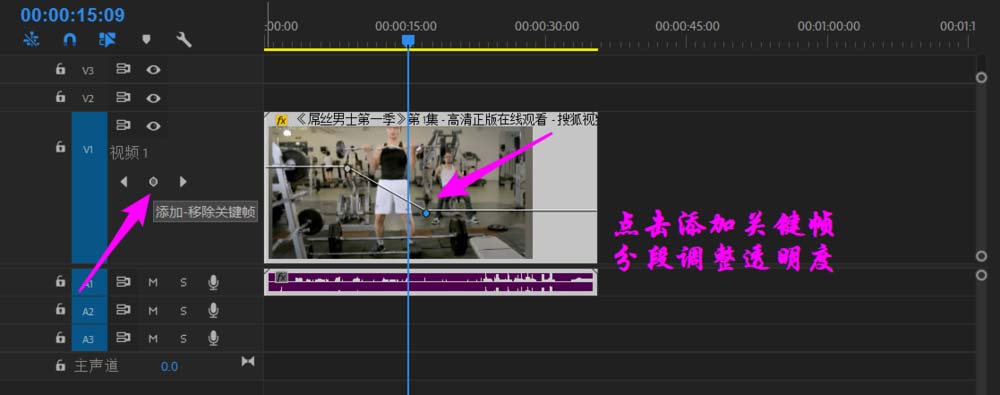Screen dimensions: 1000x395
Task: Enable voice-over record on A3
Action: (214, 338)
